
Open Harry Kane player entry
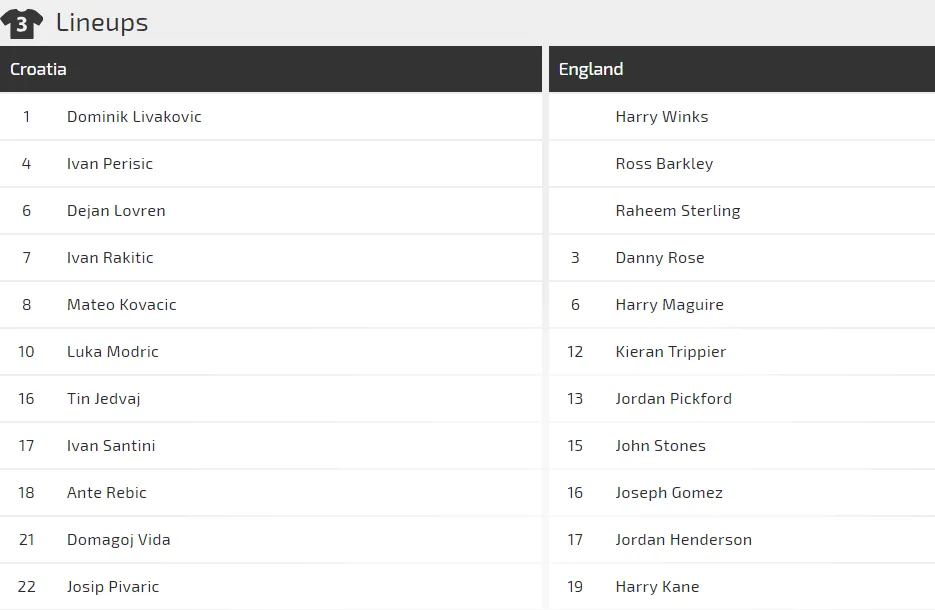(x=657, y=587)
